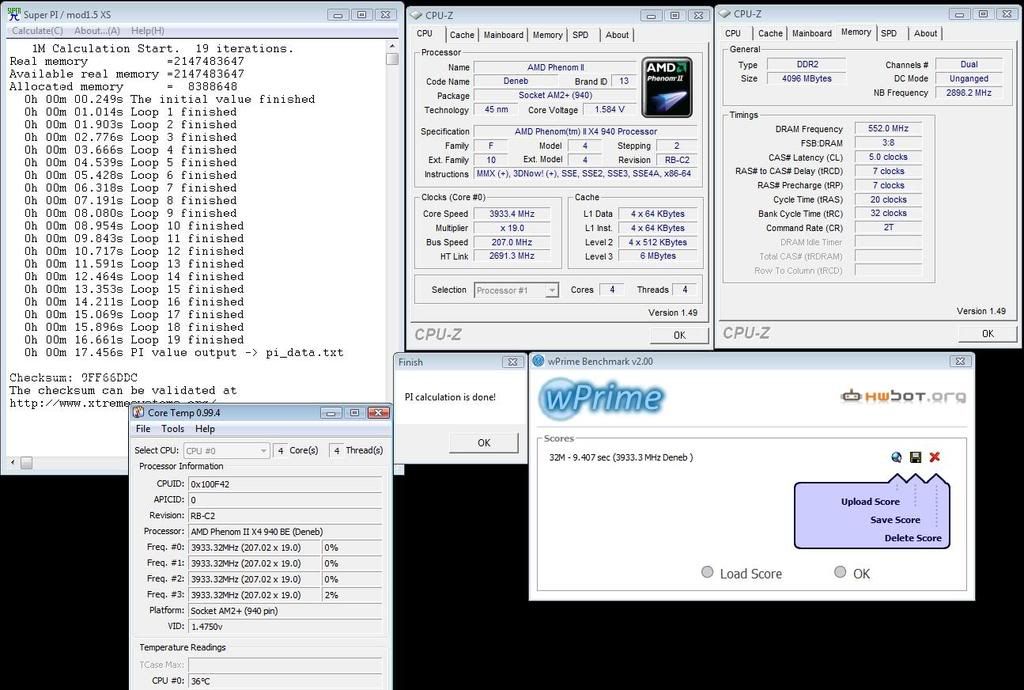
Task: Switch to SPD tab in second CPU-Z
Action: click(x=889, y=33)
